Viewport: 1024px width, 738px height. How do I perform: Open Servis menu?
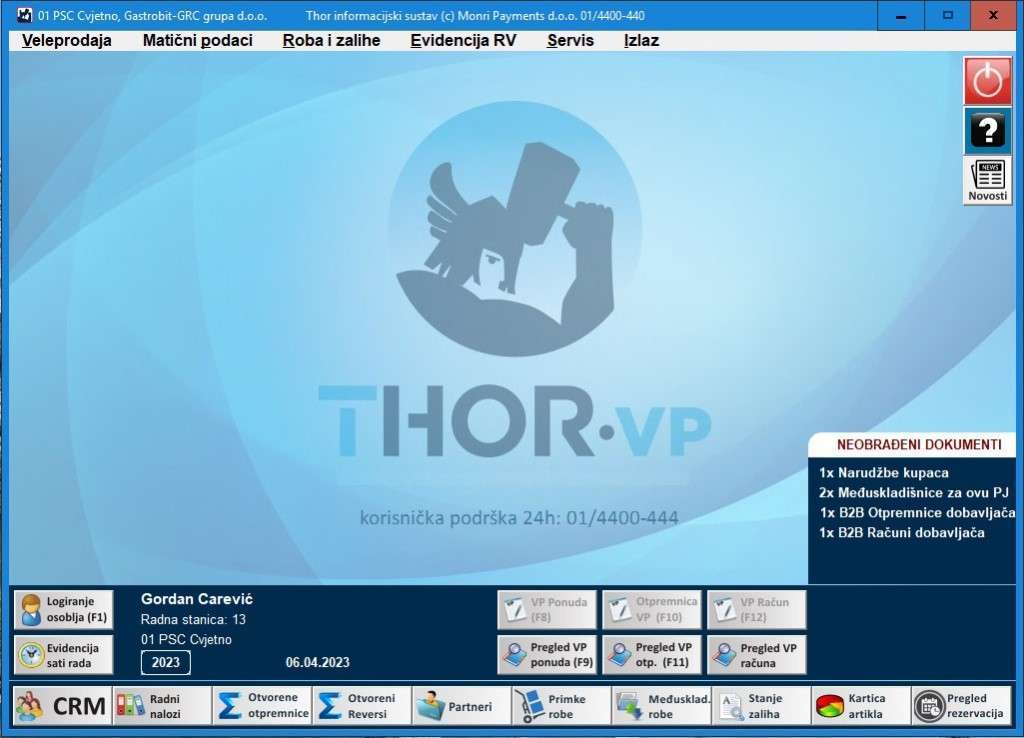coord(570,40)
